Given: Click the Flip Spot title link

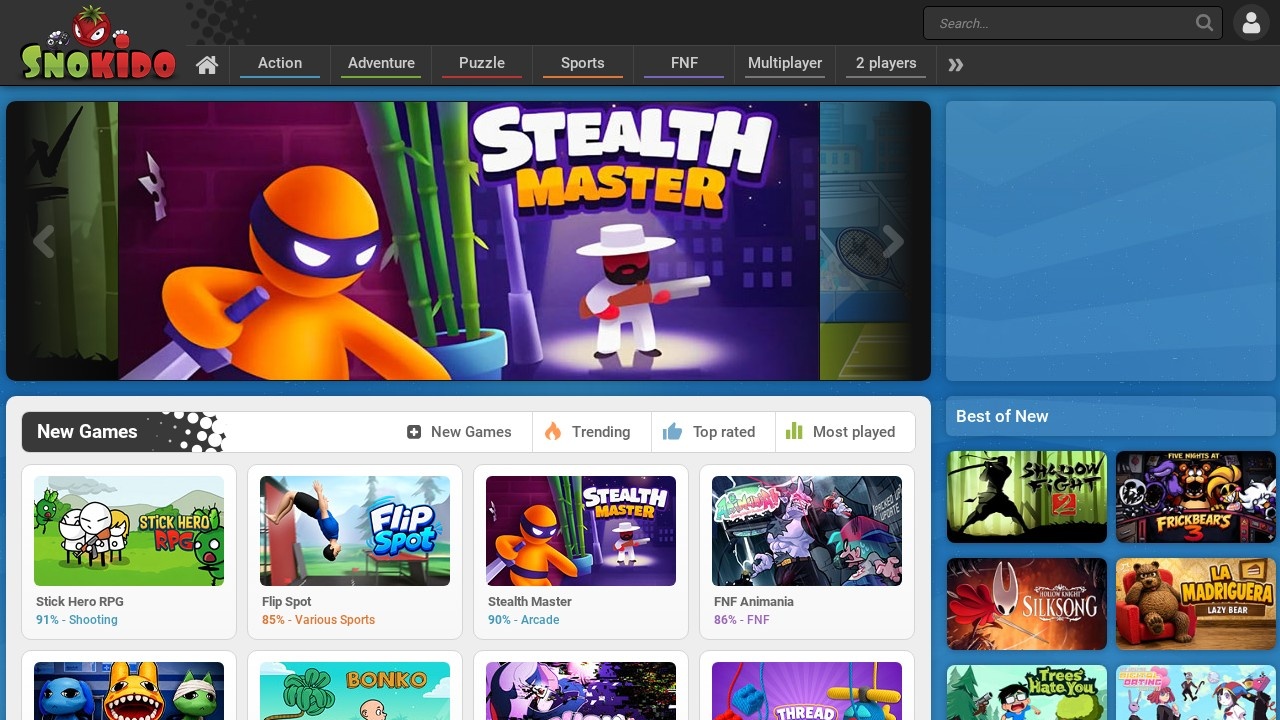Looking at the screenshot, I should coord(287,602).
